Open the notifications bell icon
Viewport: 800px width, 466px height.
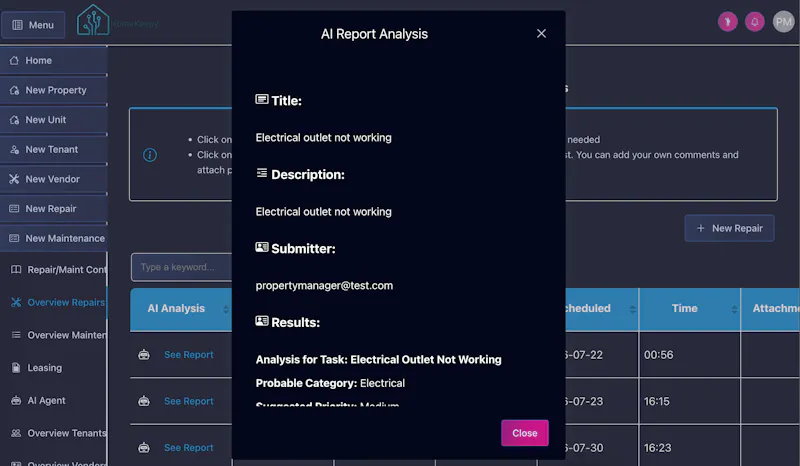pos(755,22)
